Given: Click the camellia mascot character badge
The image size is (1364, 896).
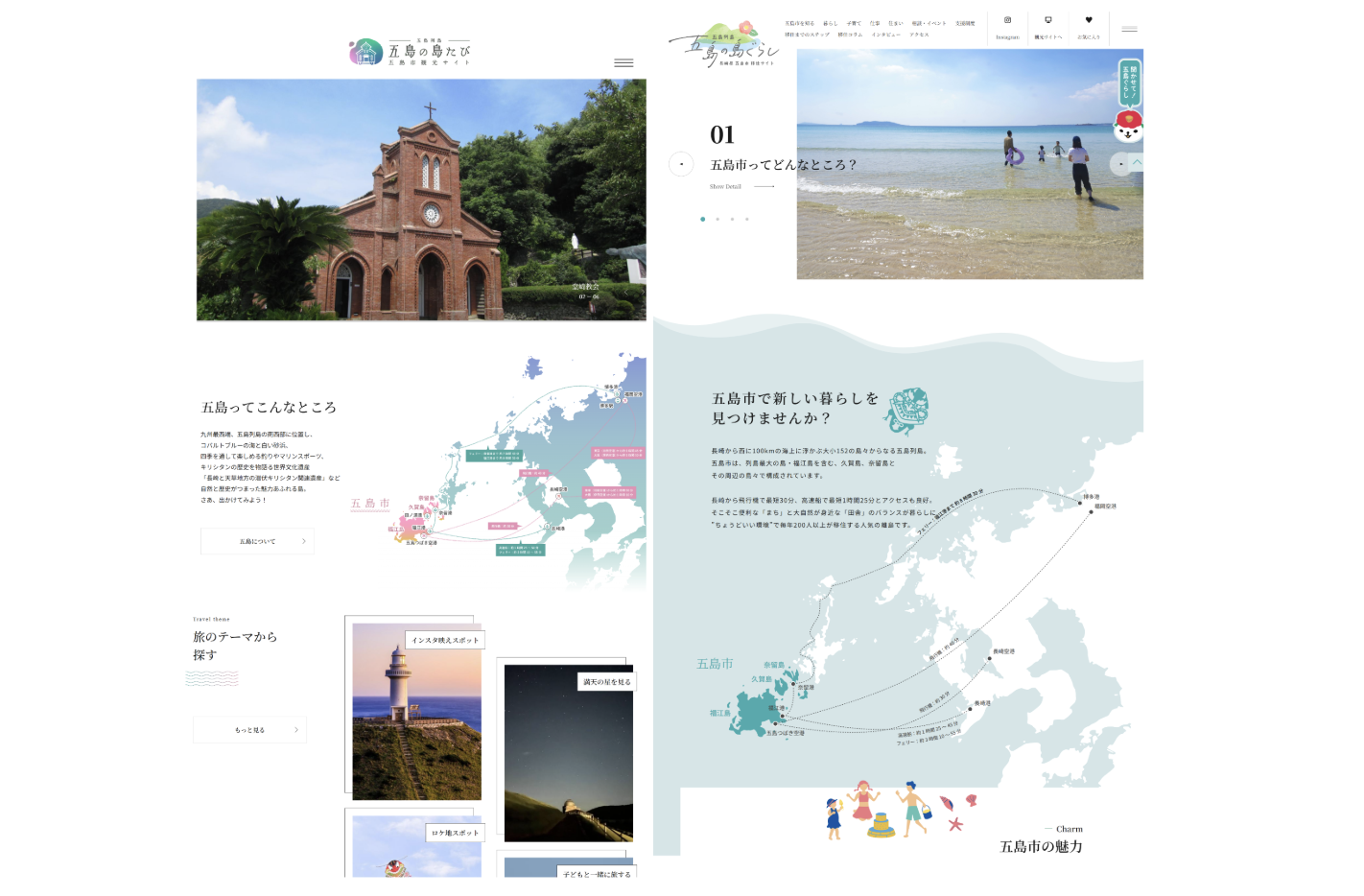Looking at the screenshot, I should [1128, 126].
